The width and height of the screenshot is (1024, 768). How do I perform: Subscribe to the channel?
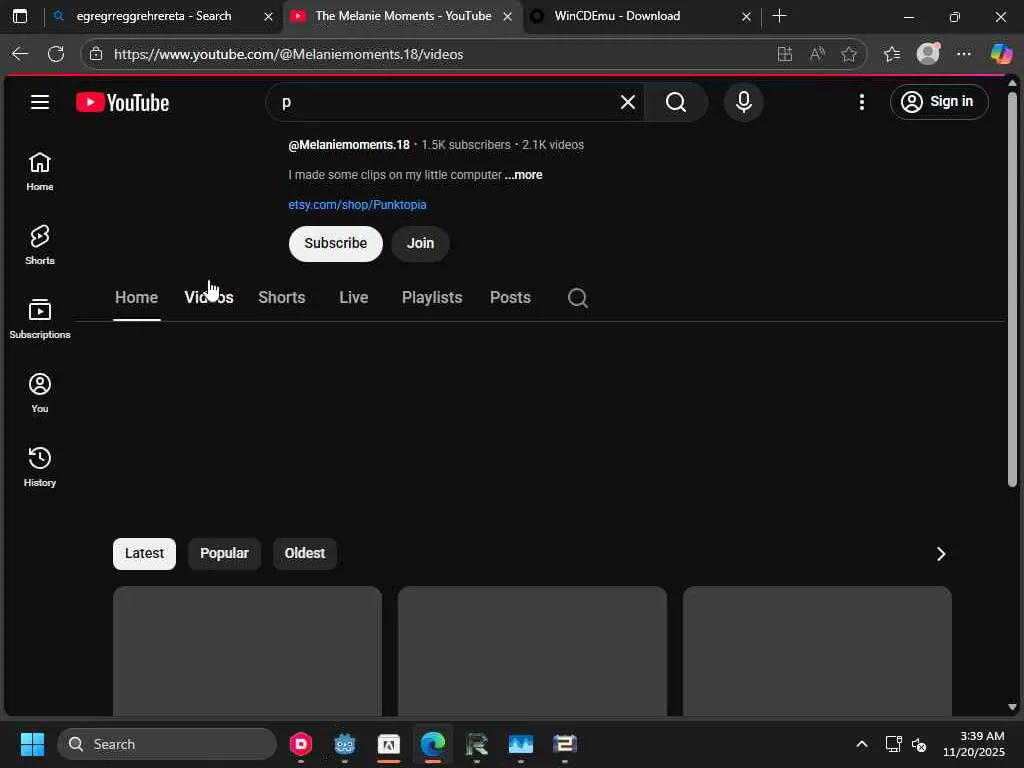336,244
